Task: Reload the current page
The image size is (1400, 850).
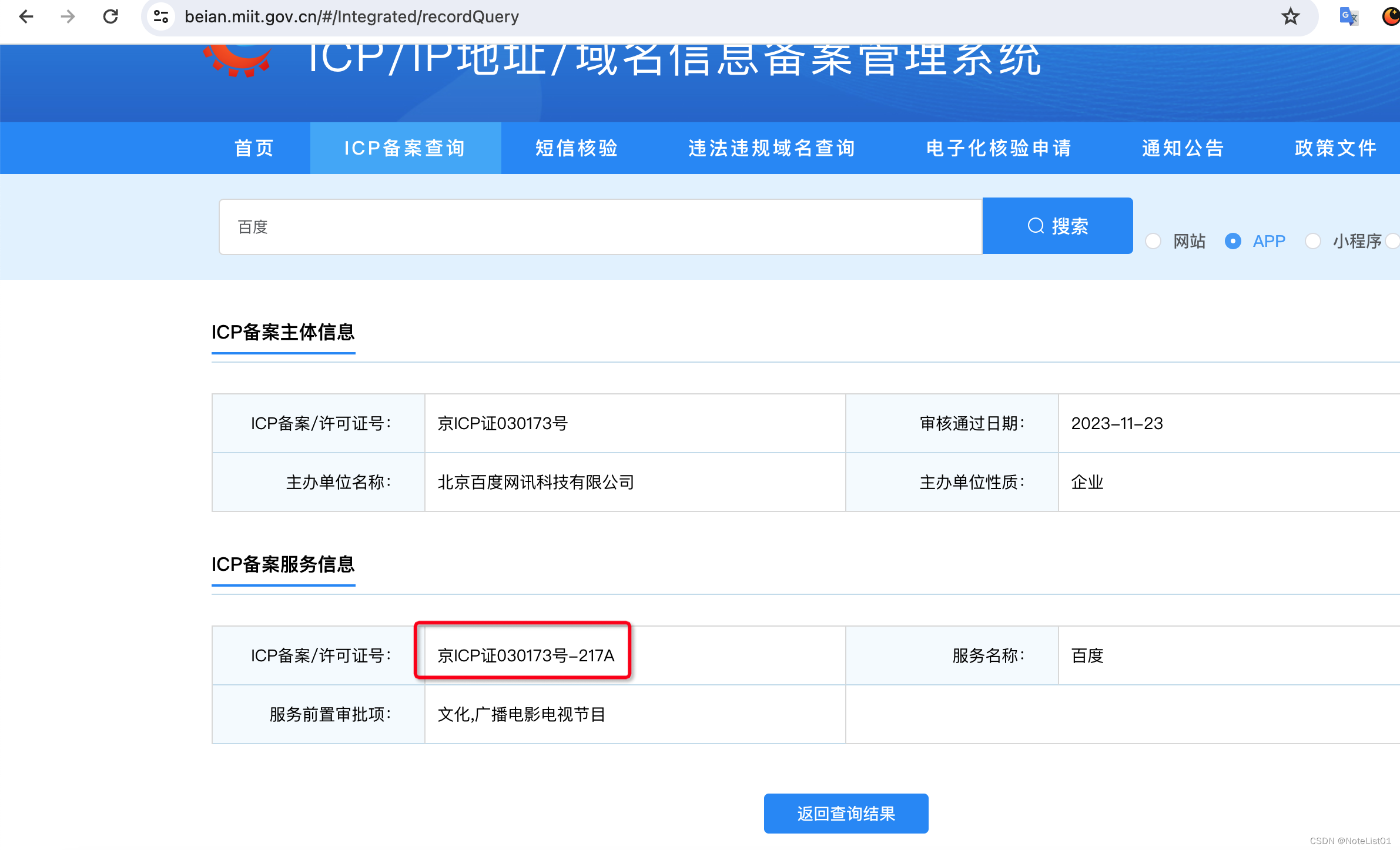Action: coord(110,16)
